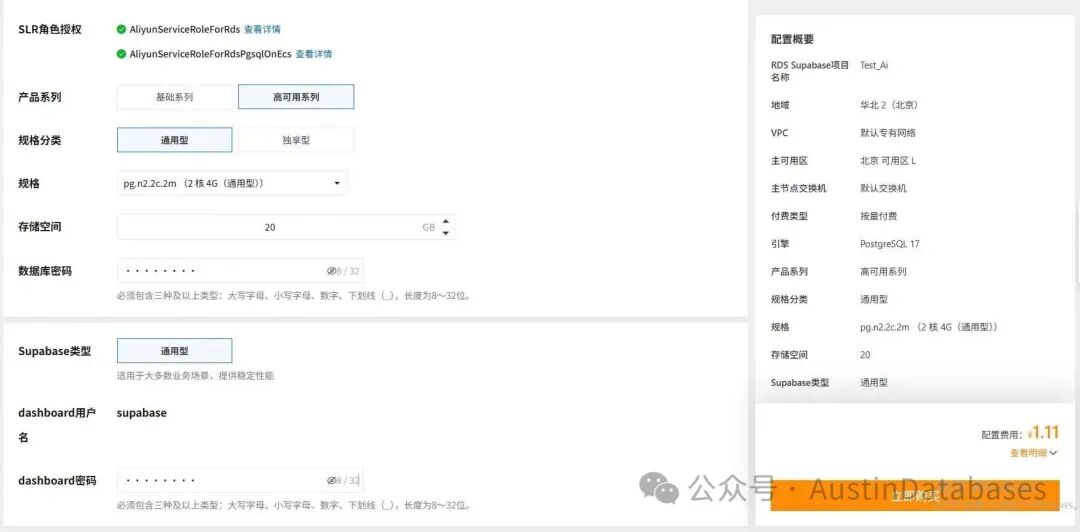1080x532 pixels.
Task: Expand 查看明细 cost details
Action: pos(1033,453)
